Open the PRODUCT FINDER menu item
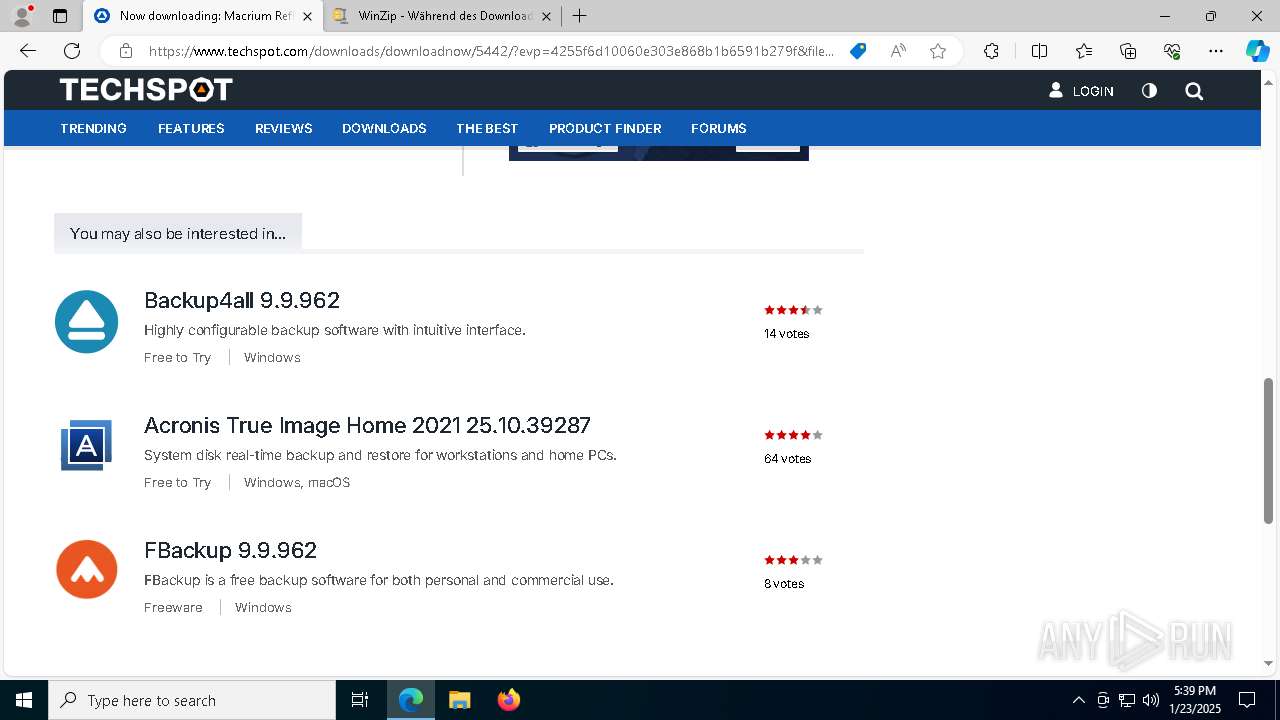The width and height of the screenshot is (1280, 720). pyautogui.click(x=605, y=128)
